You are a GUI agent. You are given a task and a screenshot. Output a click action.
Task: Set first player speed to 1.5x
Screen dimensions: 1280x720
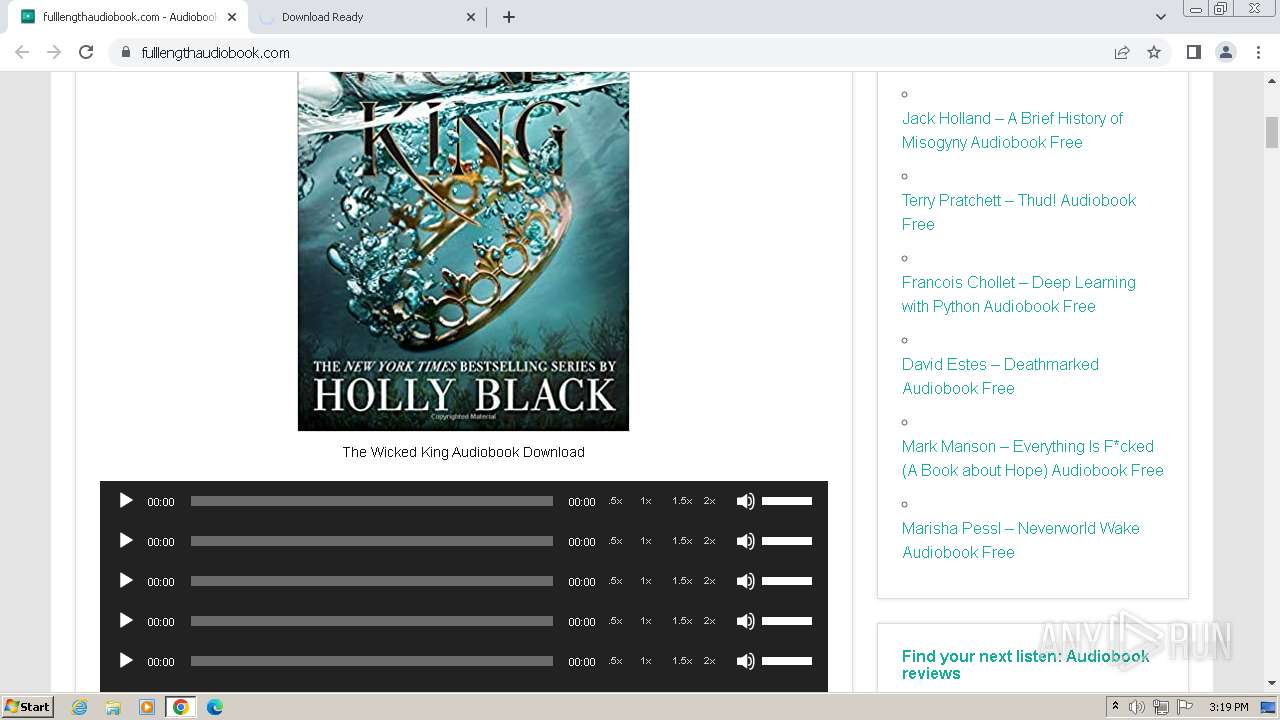[x=682, y=501]
